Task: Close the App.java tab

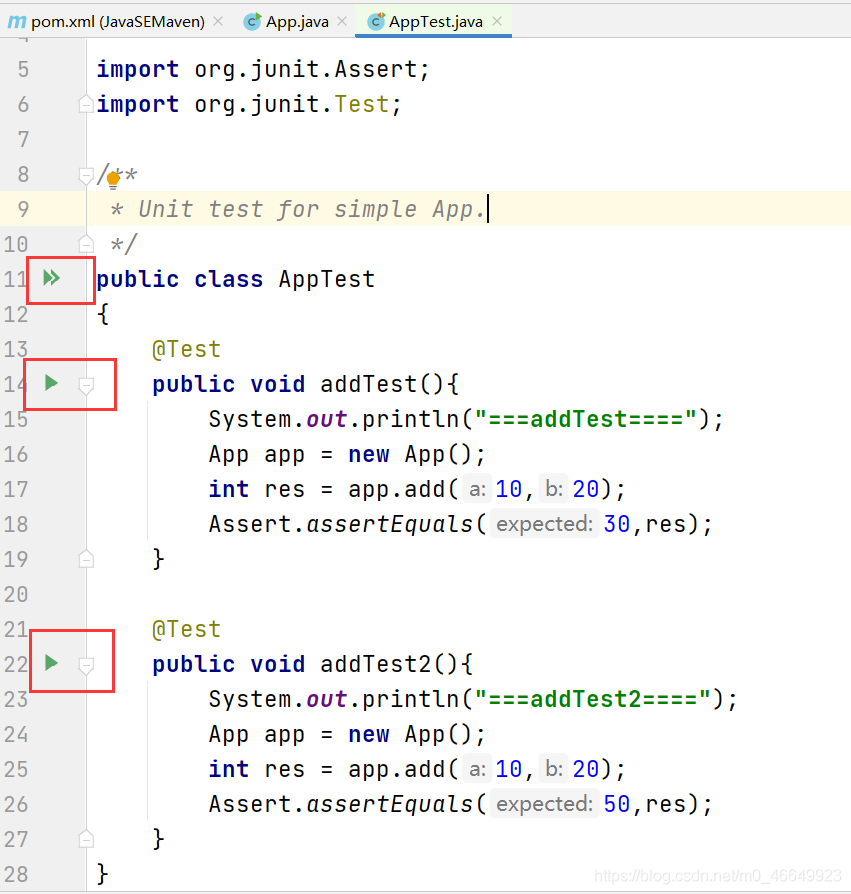Action: [342, 22]
